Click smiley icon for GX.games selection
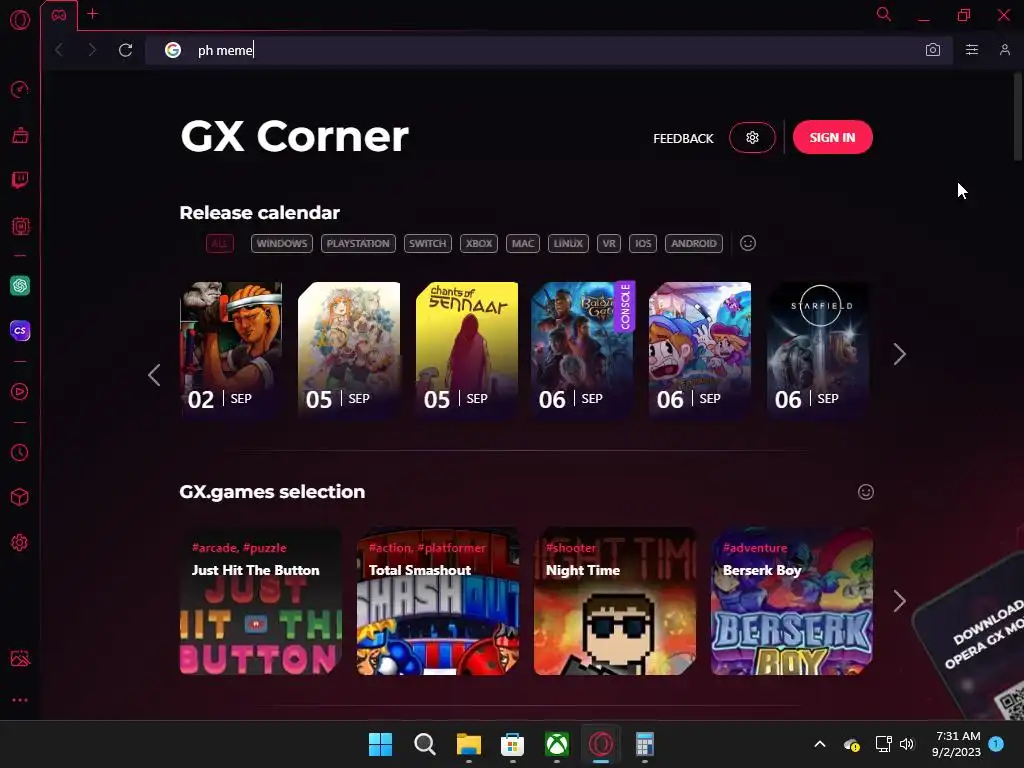The image size is (1024, 768). (865, 492)
